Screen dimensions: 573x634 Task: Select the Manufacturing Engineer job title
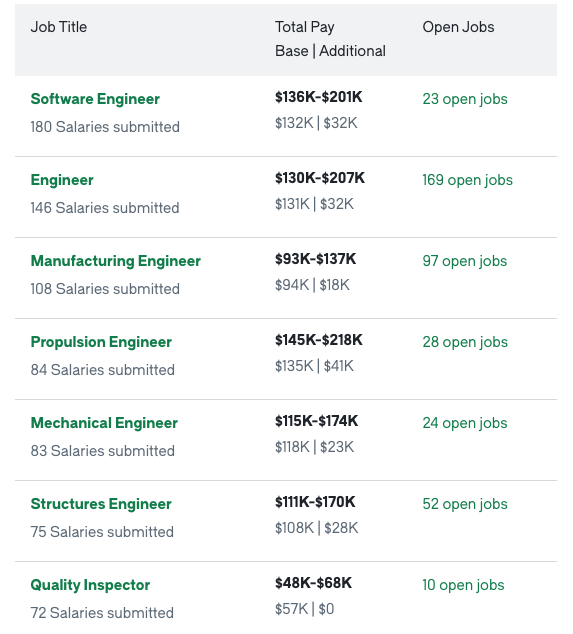[116, 261]
